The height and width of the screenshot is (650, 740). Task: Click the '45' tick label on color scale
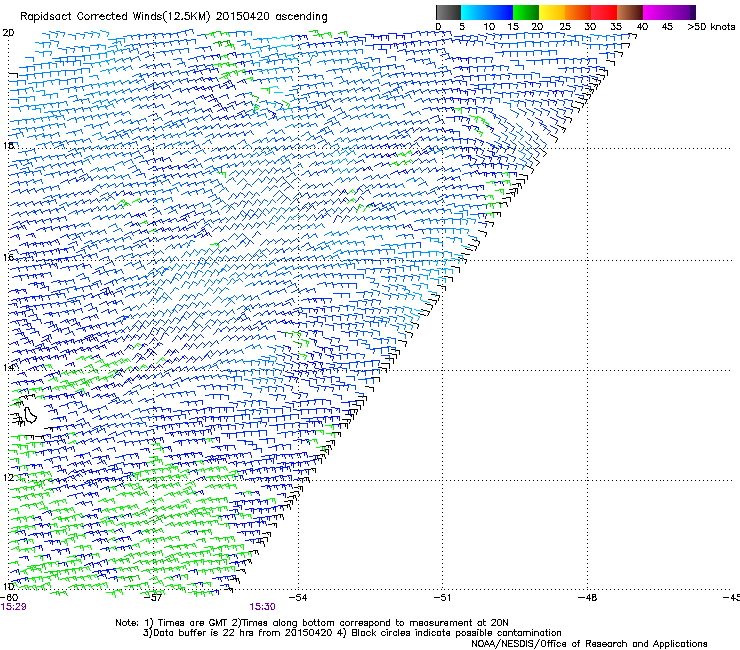(x=667, y=27)
